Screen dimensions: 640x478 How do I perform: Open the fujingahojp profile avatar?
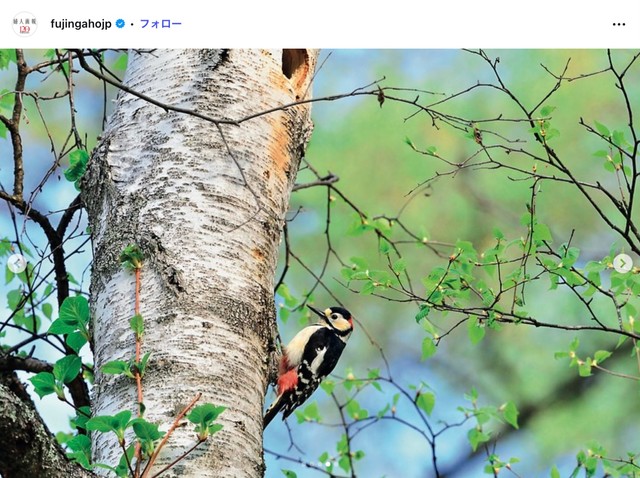coord(24,24)
